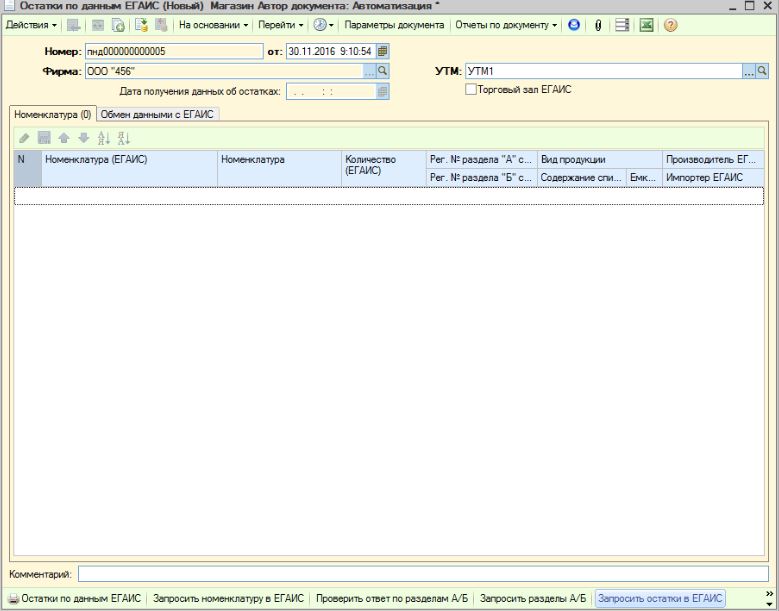Screen dimensions: 779x611
Task: Switch to Обмен данными с ЕГАИС tab
Action: 158,114
